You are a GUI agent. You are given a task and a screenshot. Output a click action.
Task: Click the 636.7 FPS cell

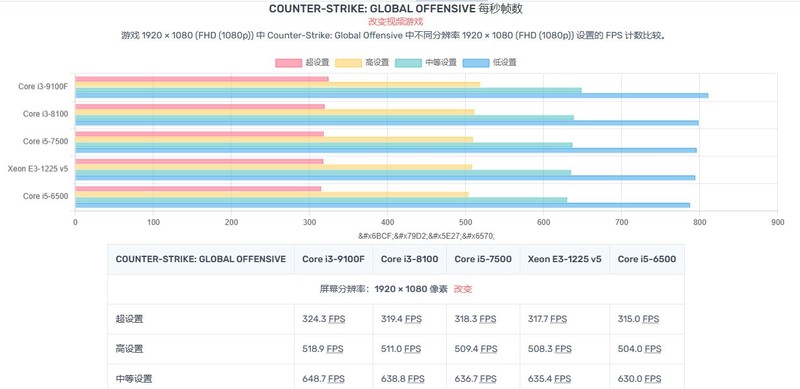[483, 377]
